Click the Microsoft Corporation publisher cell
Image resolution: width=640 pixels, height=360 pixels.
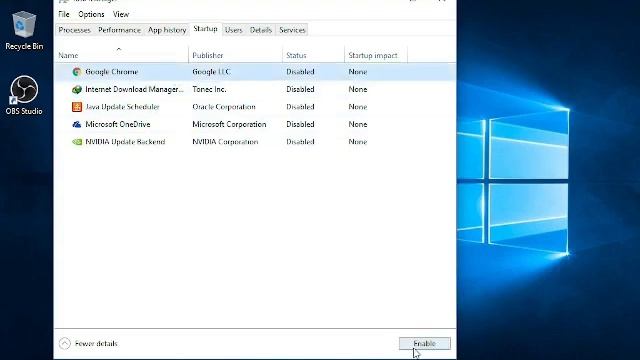point(229,124)
